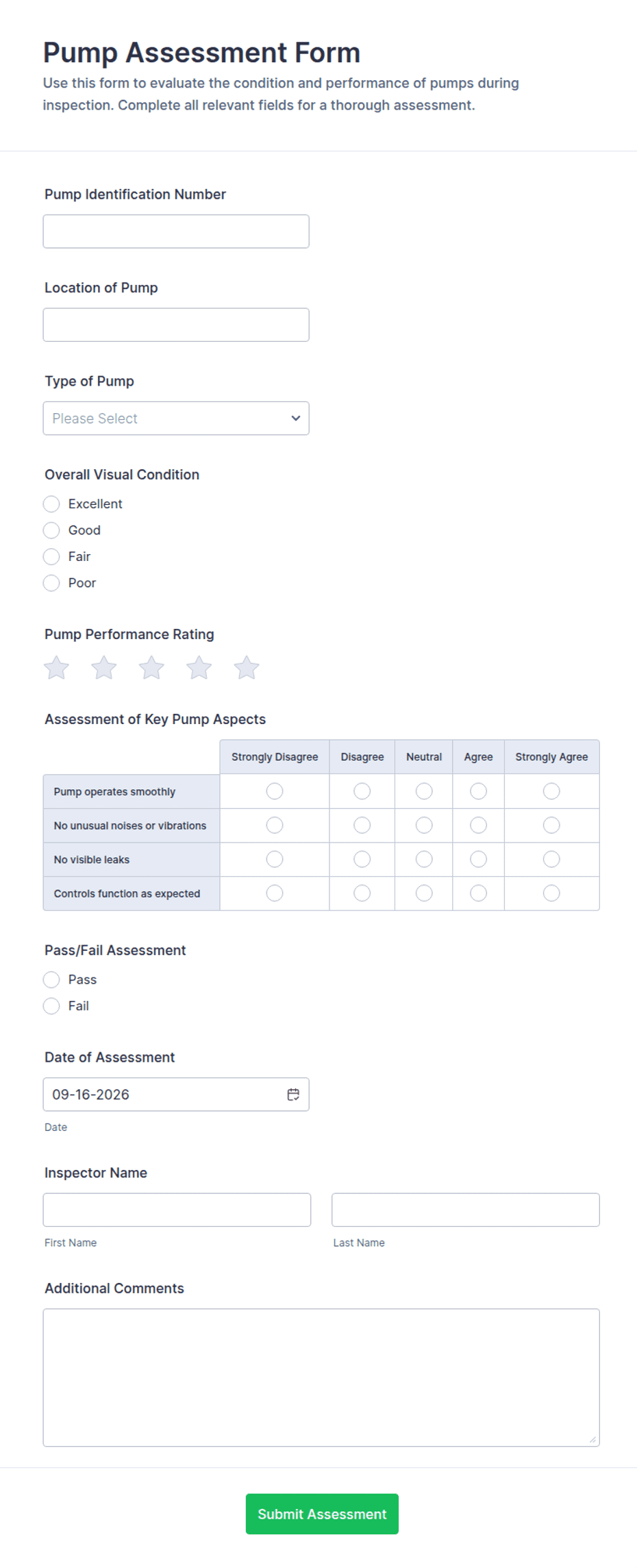This screenshot has width=637, height=1568.
Task: Focus the inspector Last Name field
Action: point(466,1210)
